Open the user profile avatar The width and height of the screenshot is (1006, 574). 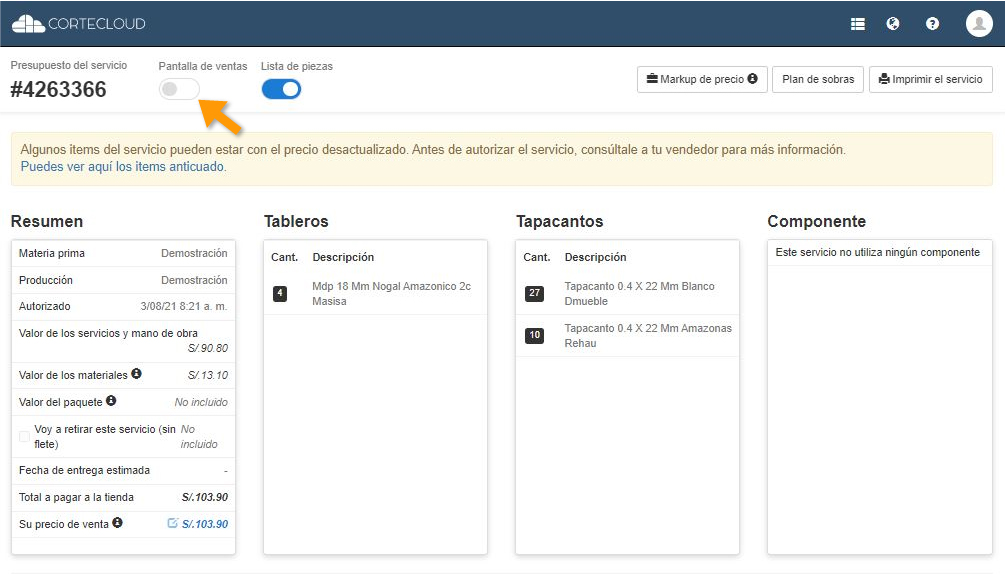coord(978,24)
